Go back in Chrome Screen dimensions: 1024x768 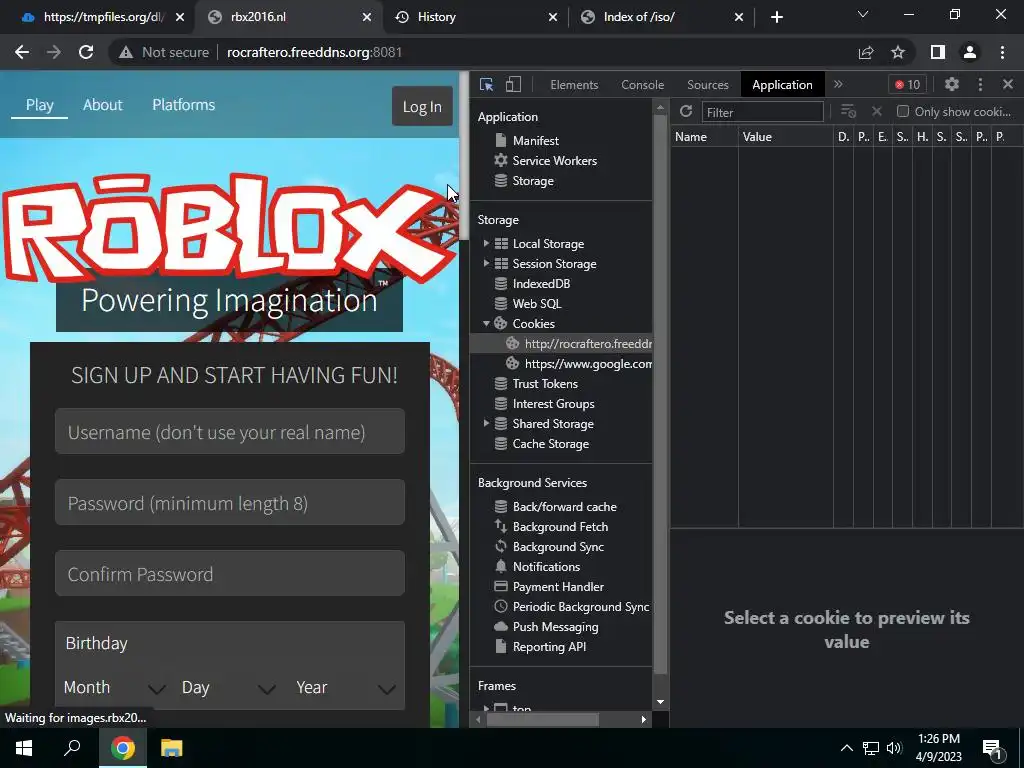click(x=22, y=52)
